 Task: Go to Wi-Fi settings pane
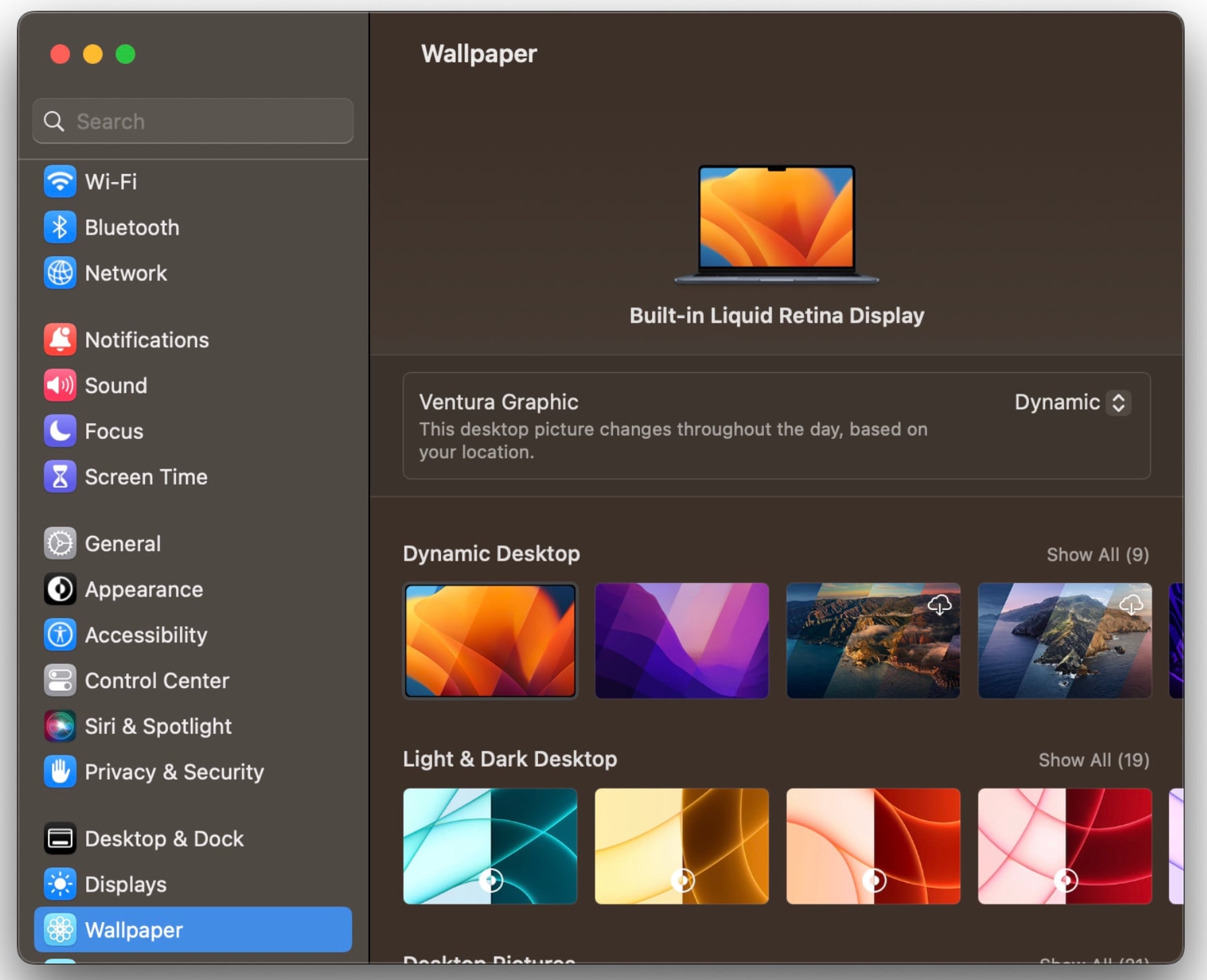pyautogui.click(x=193, y=181)
